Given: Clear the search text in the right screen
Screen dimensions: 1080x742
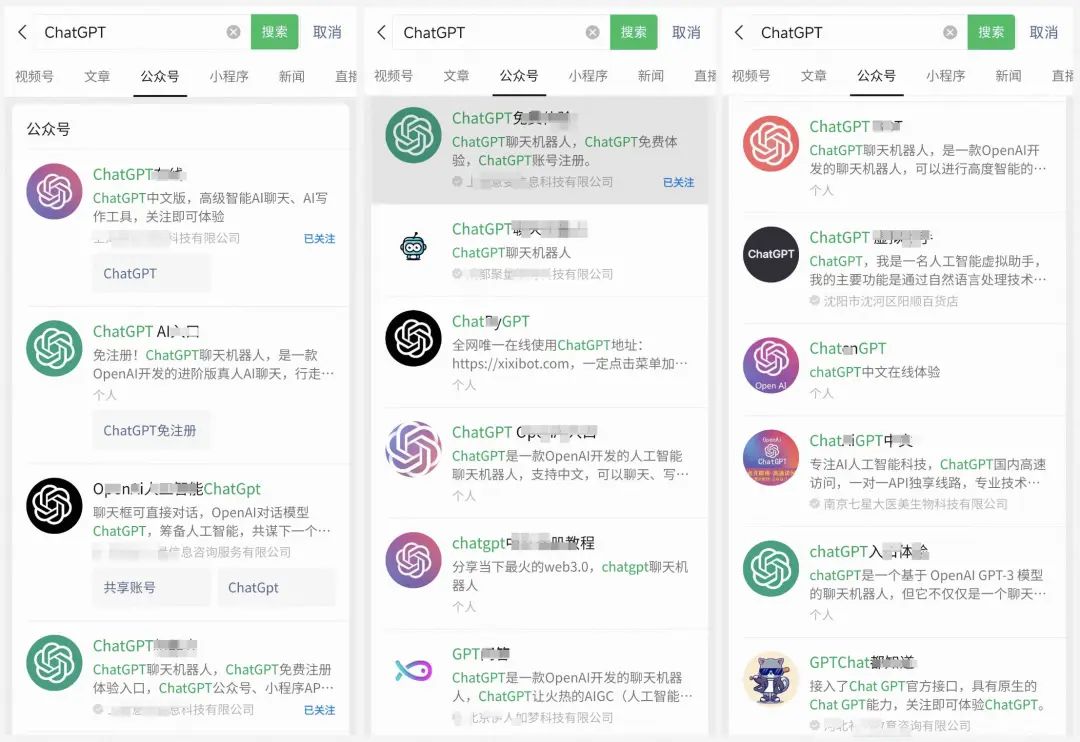Looking at the screenshot, I should coord(950,32).
